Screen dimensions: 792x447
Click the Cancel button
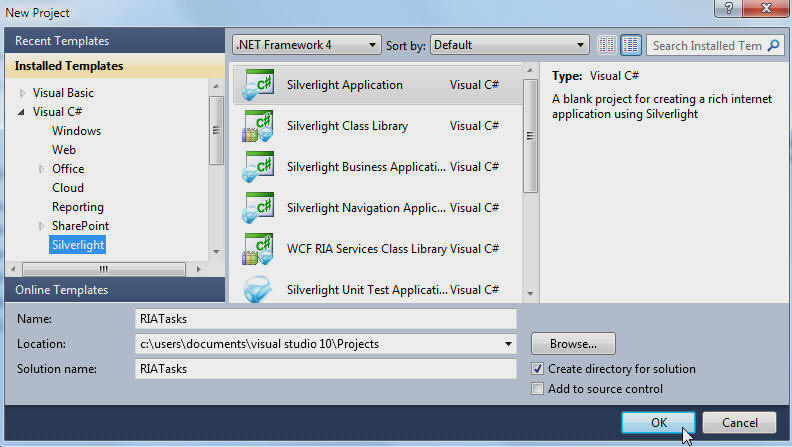pos(739,423)
